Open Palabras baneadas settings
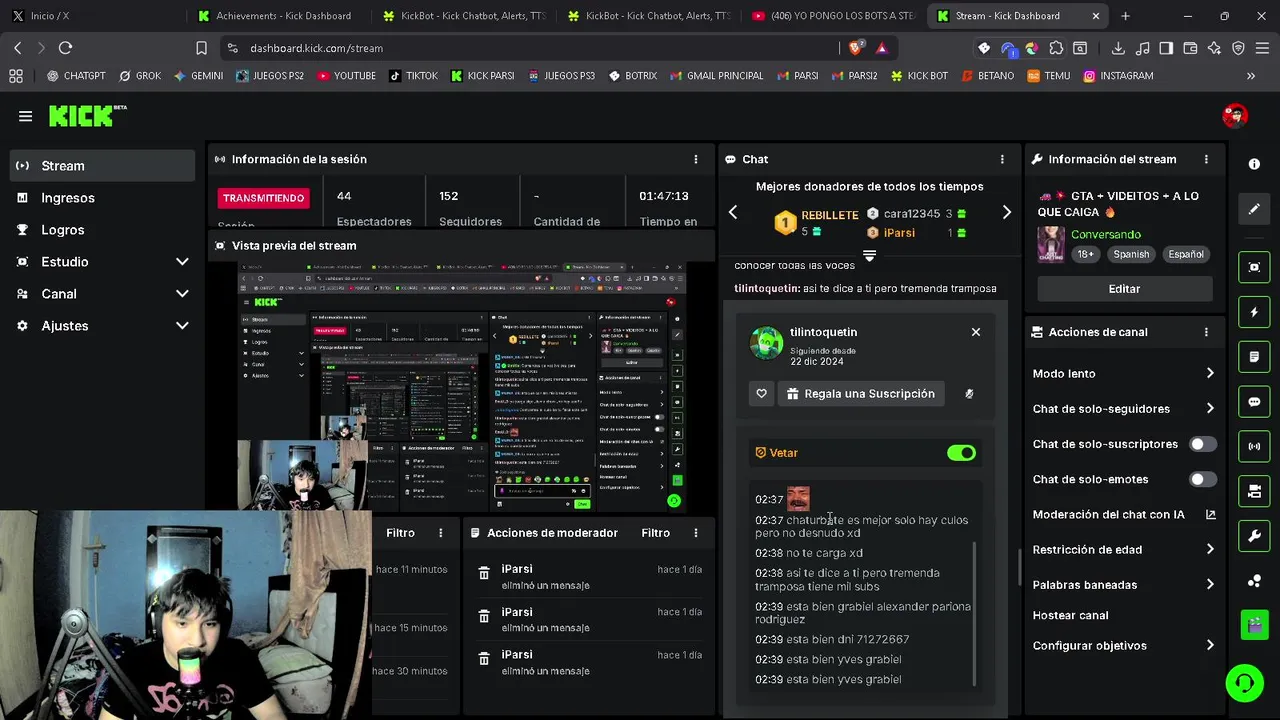Image resolution: width=1280 pixels, height=720 pixels. click(1124, 584)
